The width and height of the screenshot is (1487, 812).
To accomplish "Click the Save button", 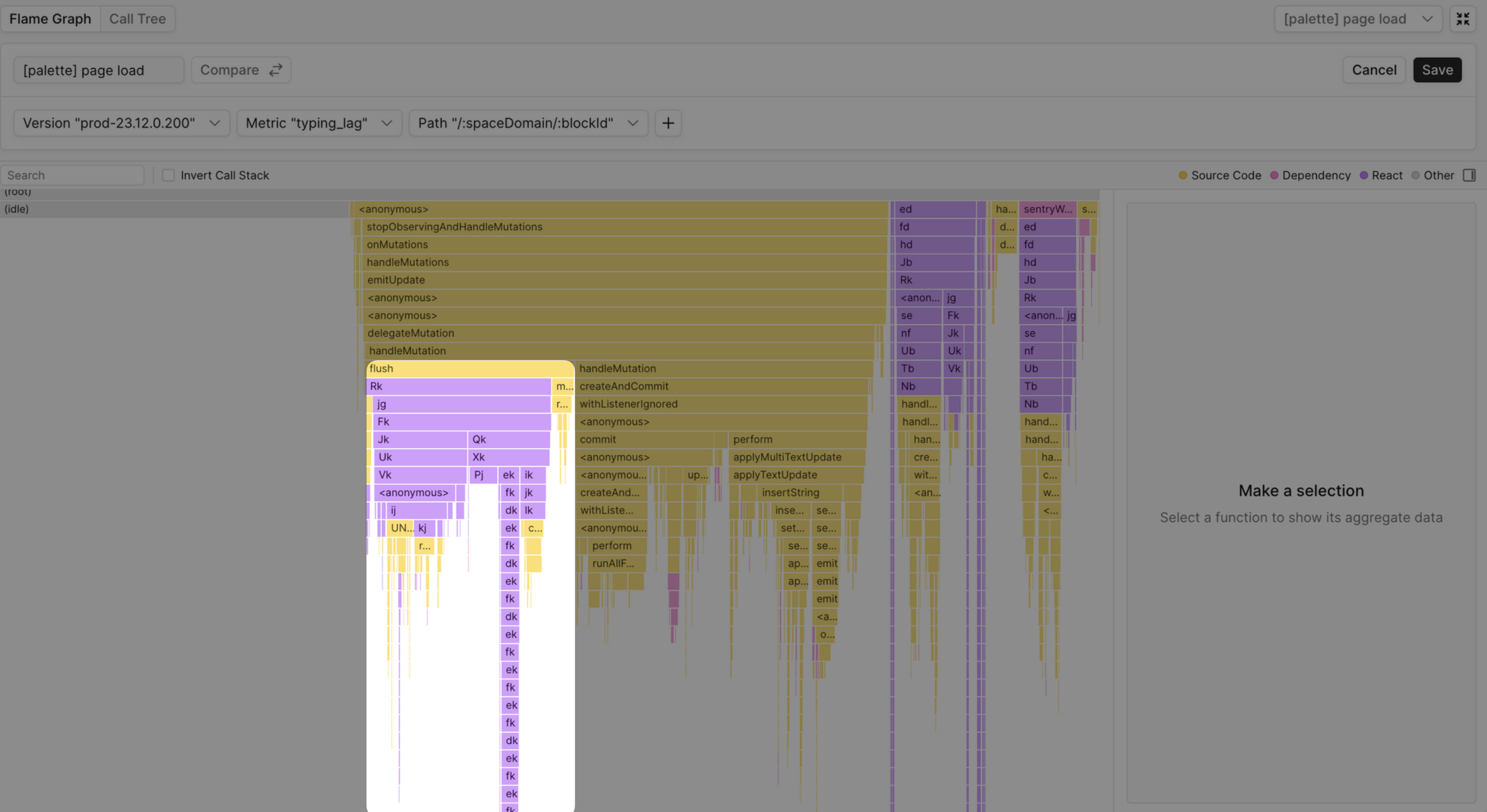I will pyautogui.click(x=1437, y=70).
